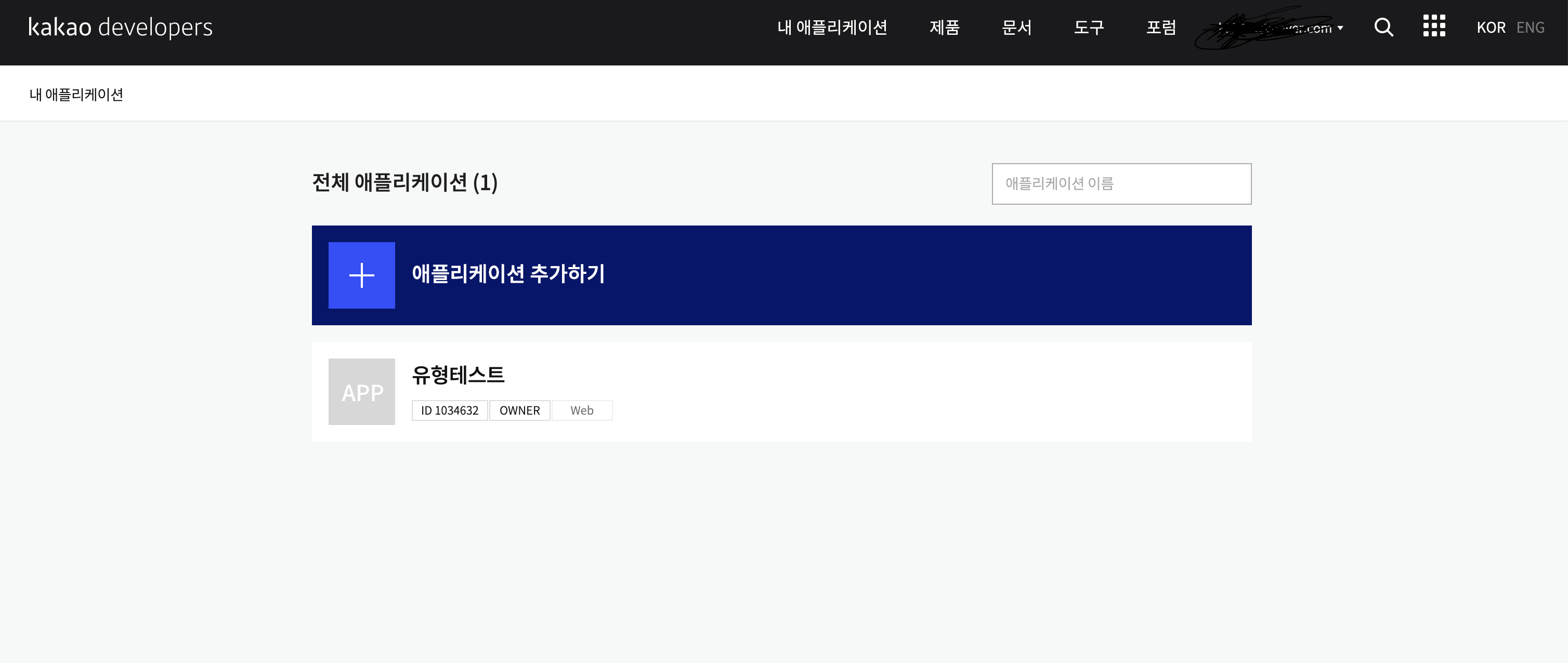Switch language to ENG

pos(1530,28)
